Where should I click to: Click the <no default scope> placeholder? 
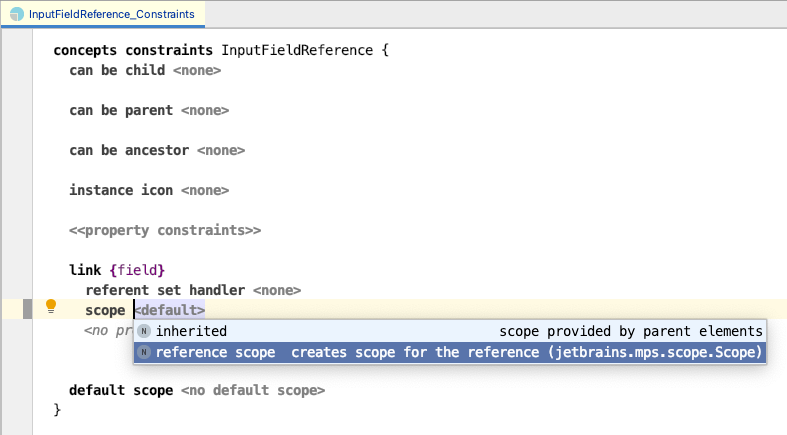click(253, 390)
